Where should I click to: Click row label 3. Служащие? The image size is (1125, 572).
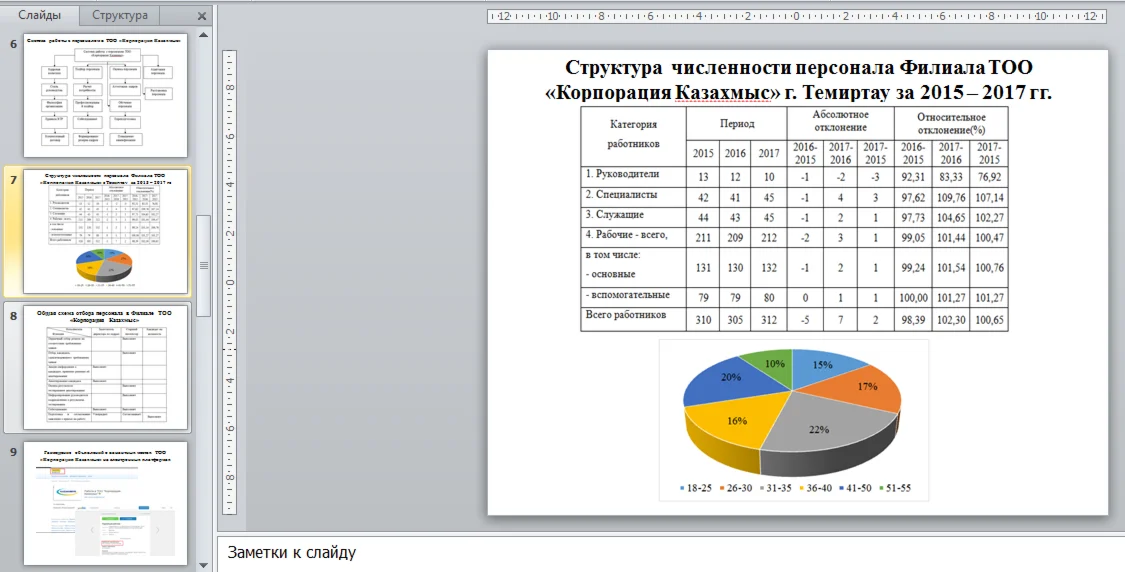point(614,215)
